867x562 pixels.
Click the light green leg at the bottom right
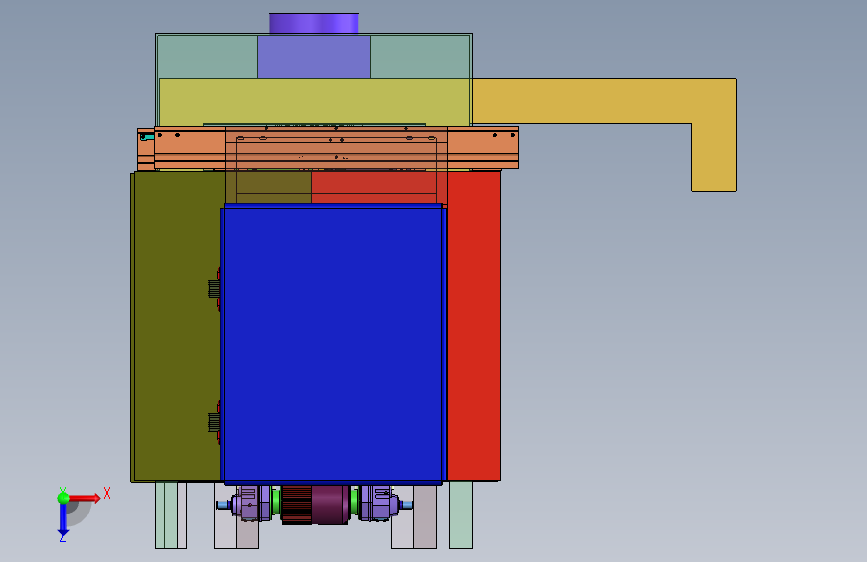click(x=461, y=514)
